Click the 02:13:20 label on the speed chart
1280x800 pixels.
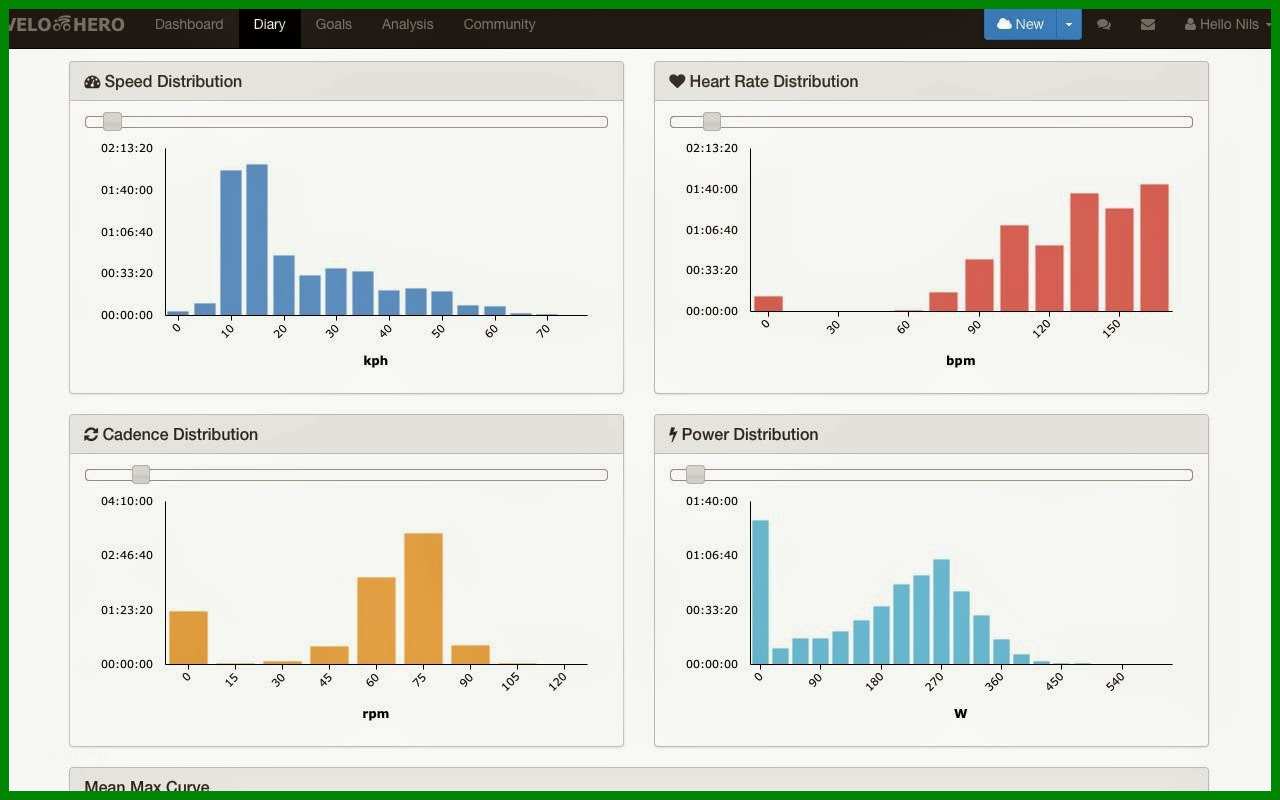[x=127, y=148]
